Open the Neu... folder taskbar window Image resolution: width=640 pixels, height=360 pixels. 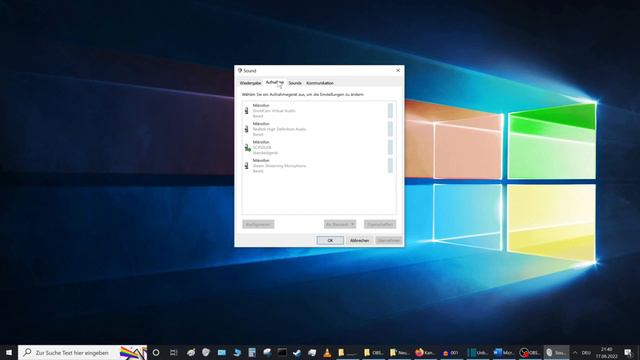(399, 352)
